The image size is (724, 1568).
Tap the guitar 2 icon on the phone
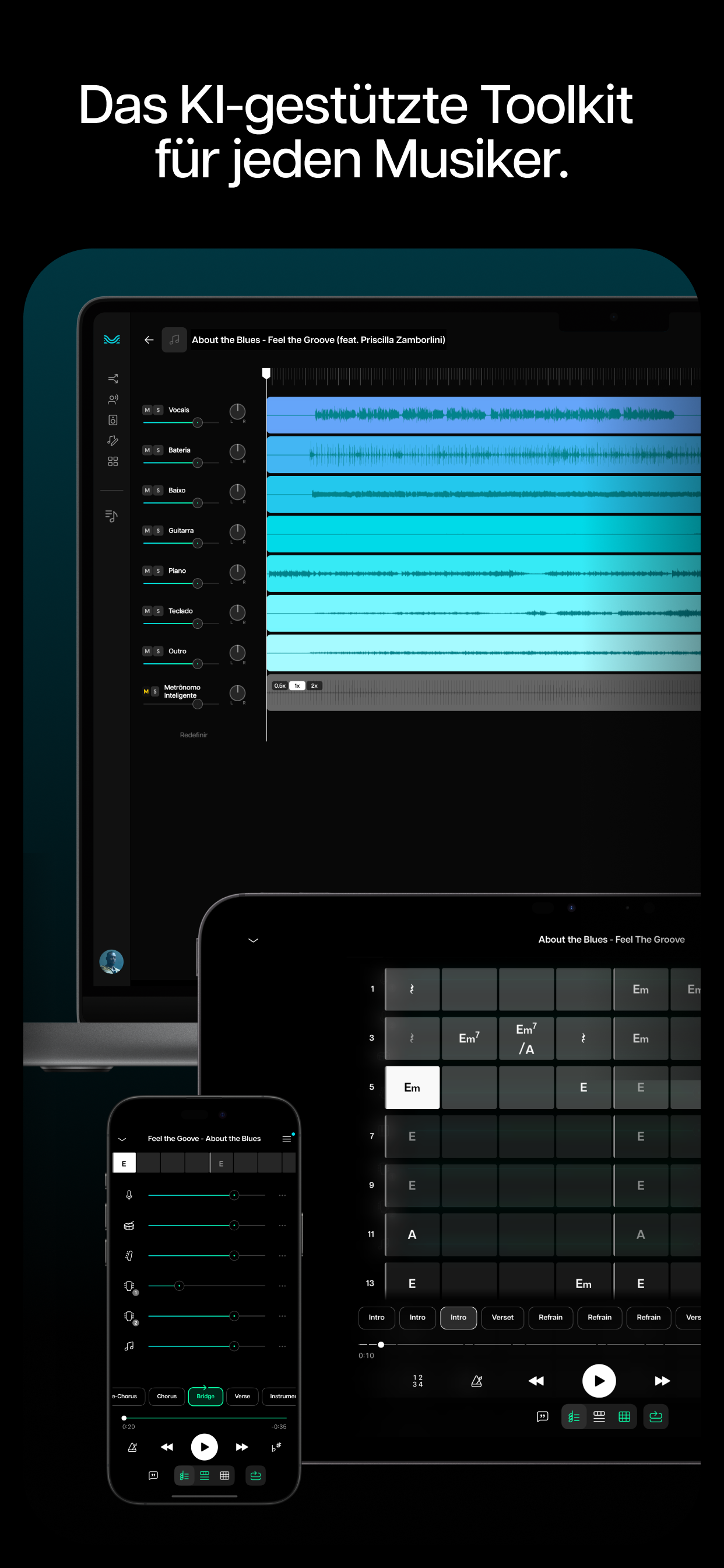(130, 1317)
